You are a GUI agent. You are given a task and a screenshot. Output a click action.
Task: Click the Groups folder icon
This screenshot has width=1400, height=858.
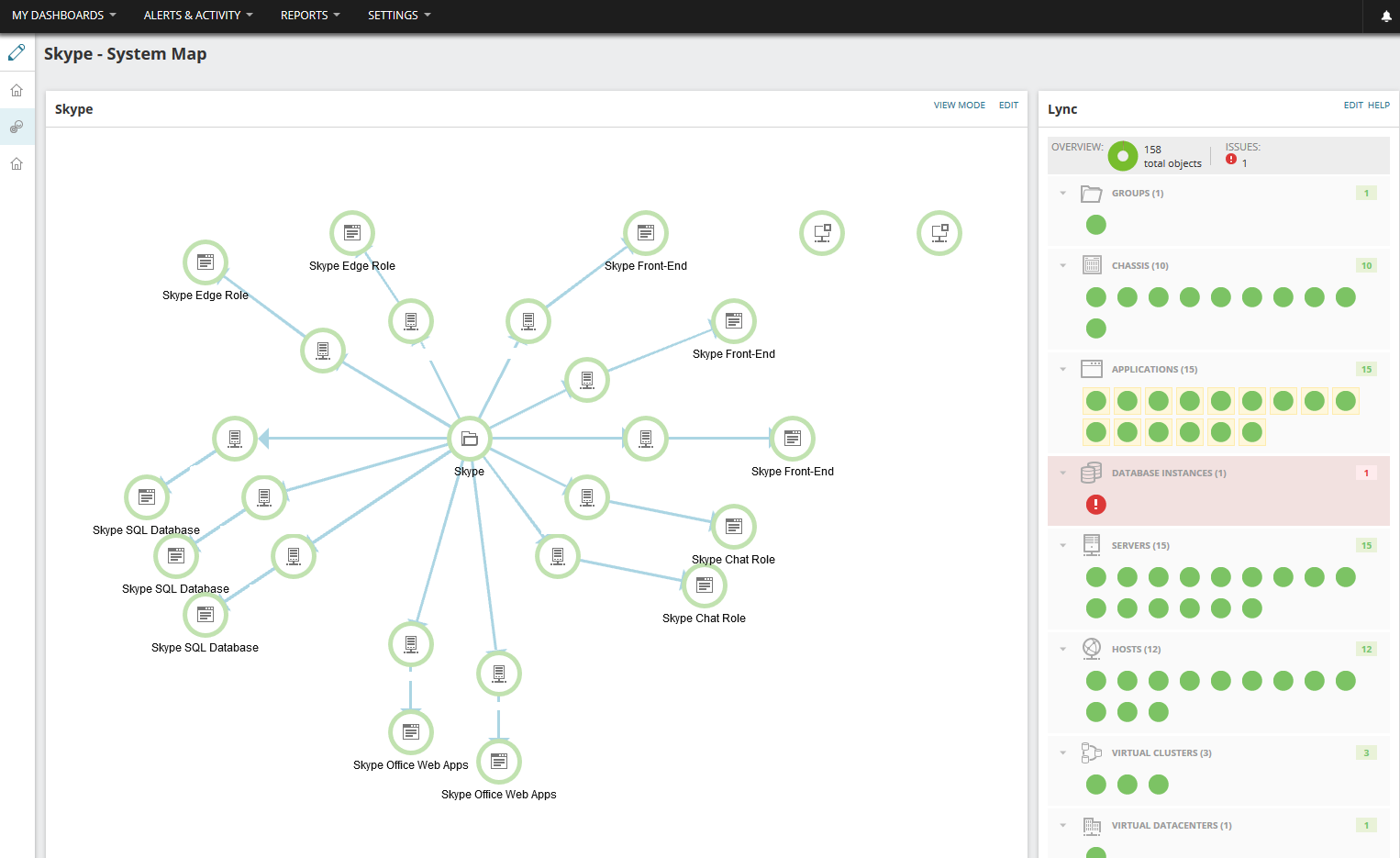coord(1092,194)
